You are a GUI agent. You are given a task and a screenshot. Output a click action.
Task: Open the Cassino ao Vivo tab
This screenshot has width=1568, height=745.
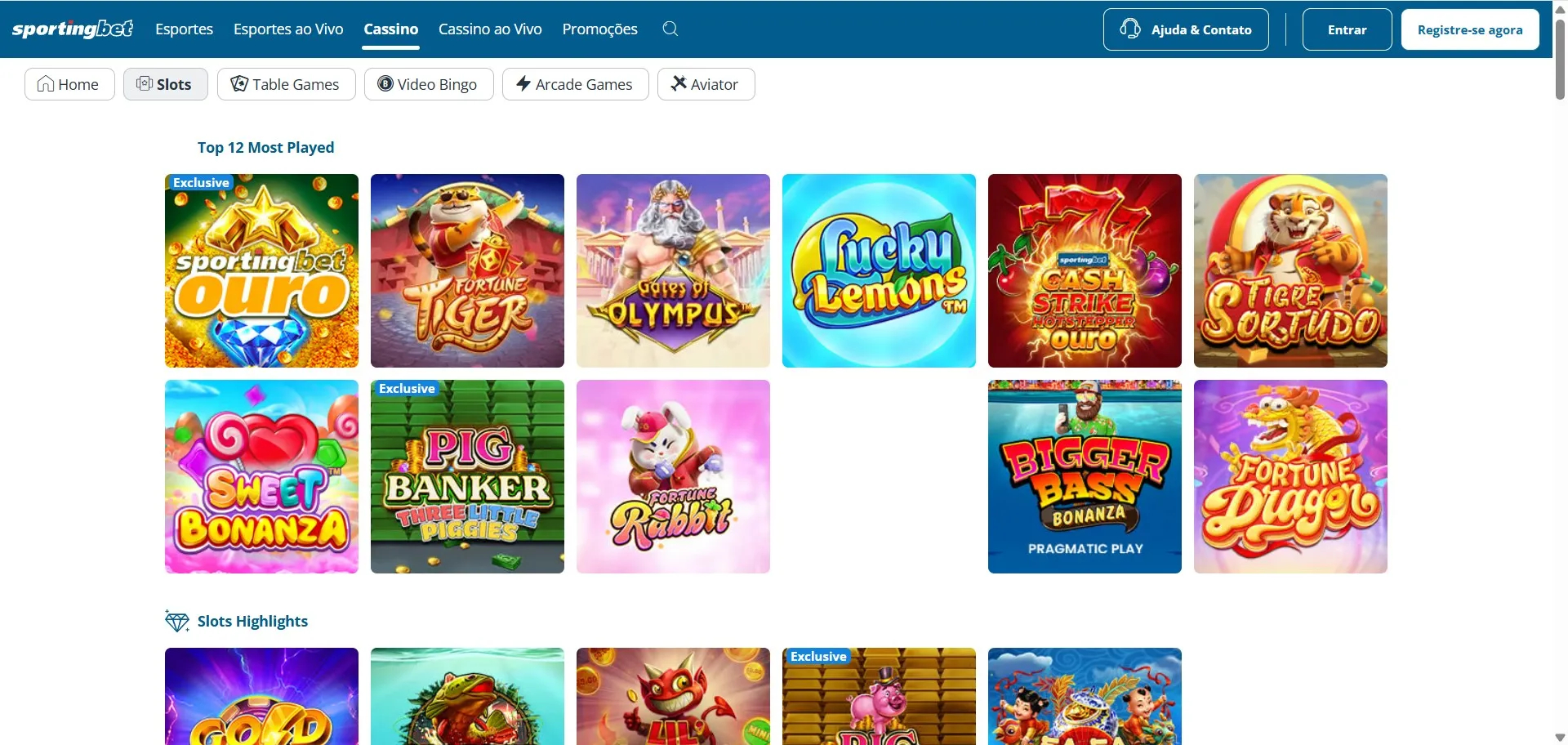pos(490,29)
